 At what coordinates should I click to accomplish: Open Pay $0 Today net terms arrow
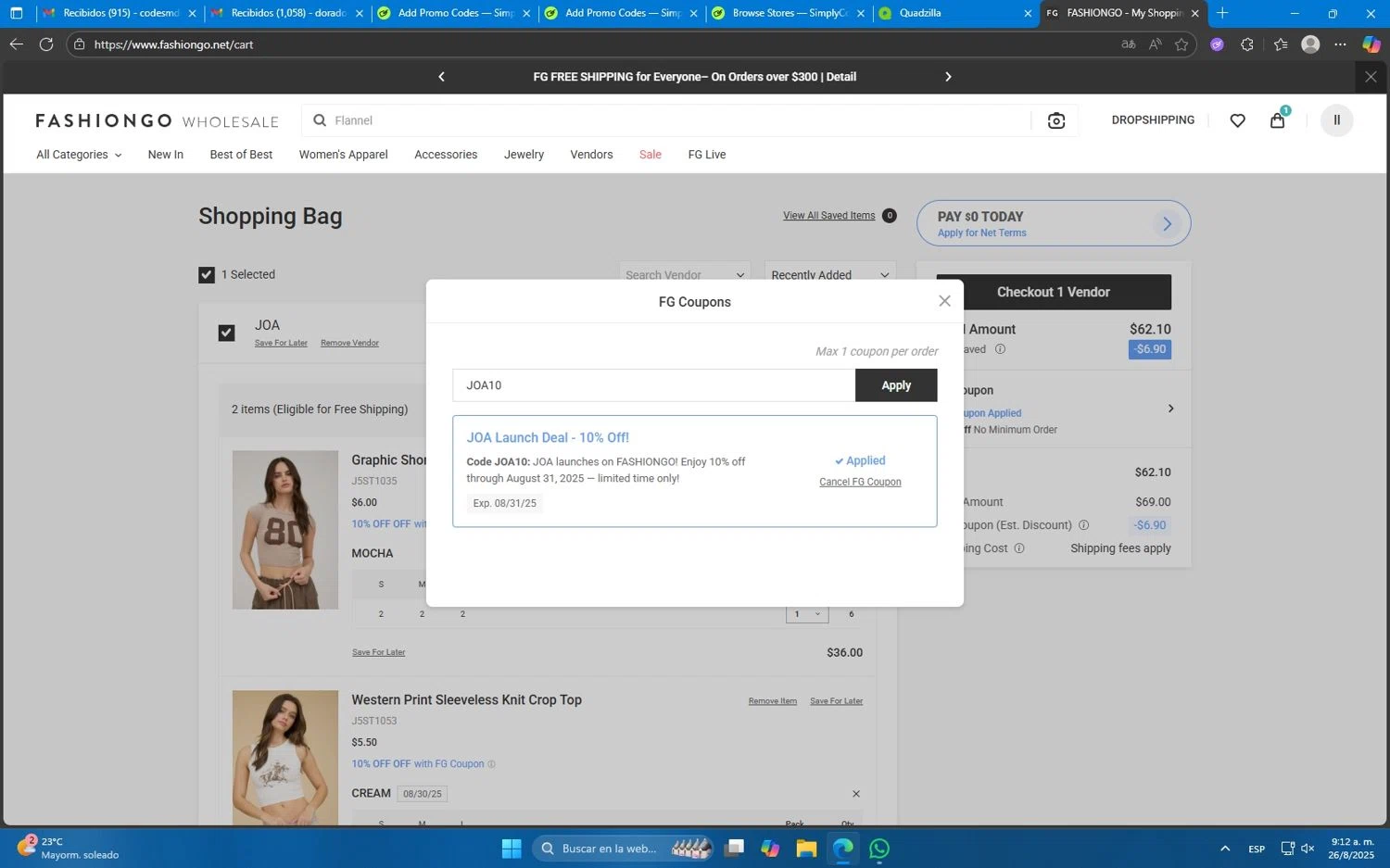coord(1167,223)
